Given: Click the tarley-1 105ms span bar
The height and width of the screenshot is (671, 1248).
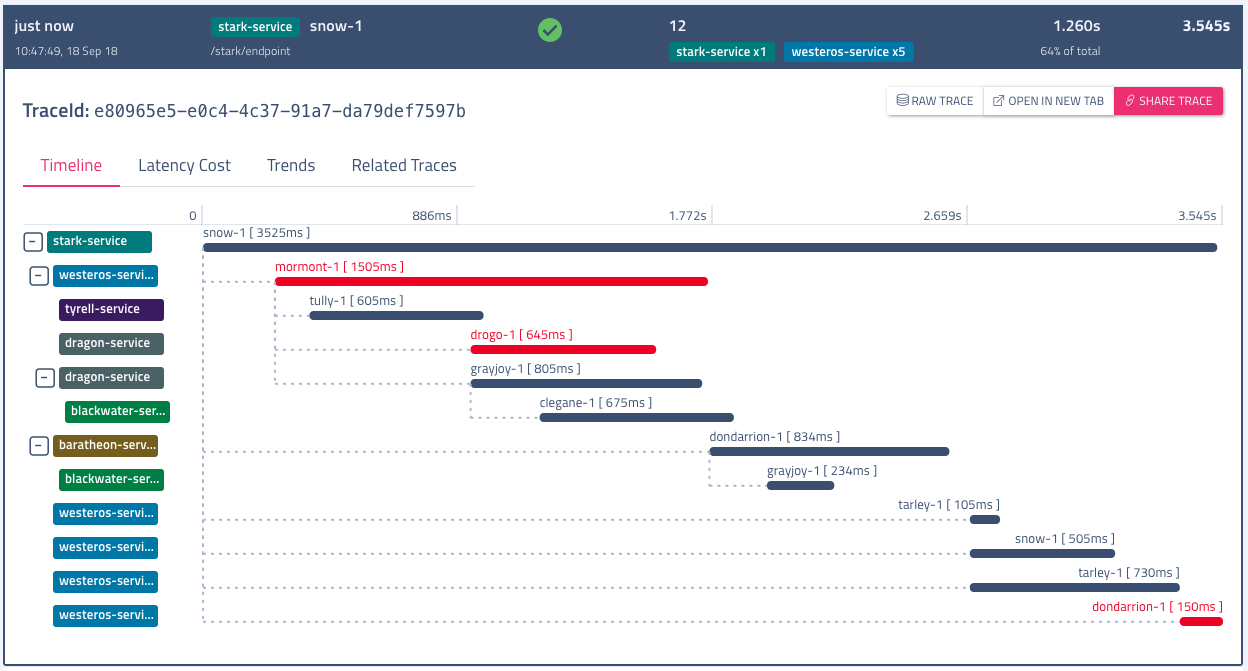Looking at the screenshot, I should (985, 519).
